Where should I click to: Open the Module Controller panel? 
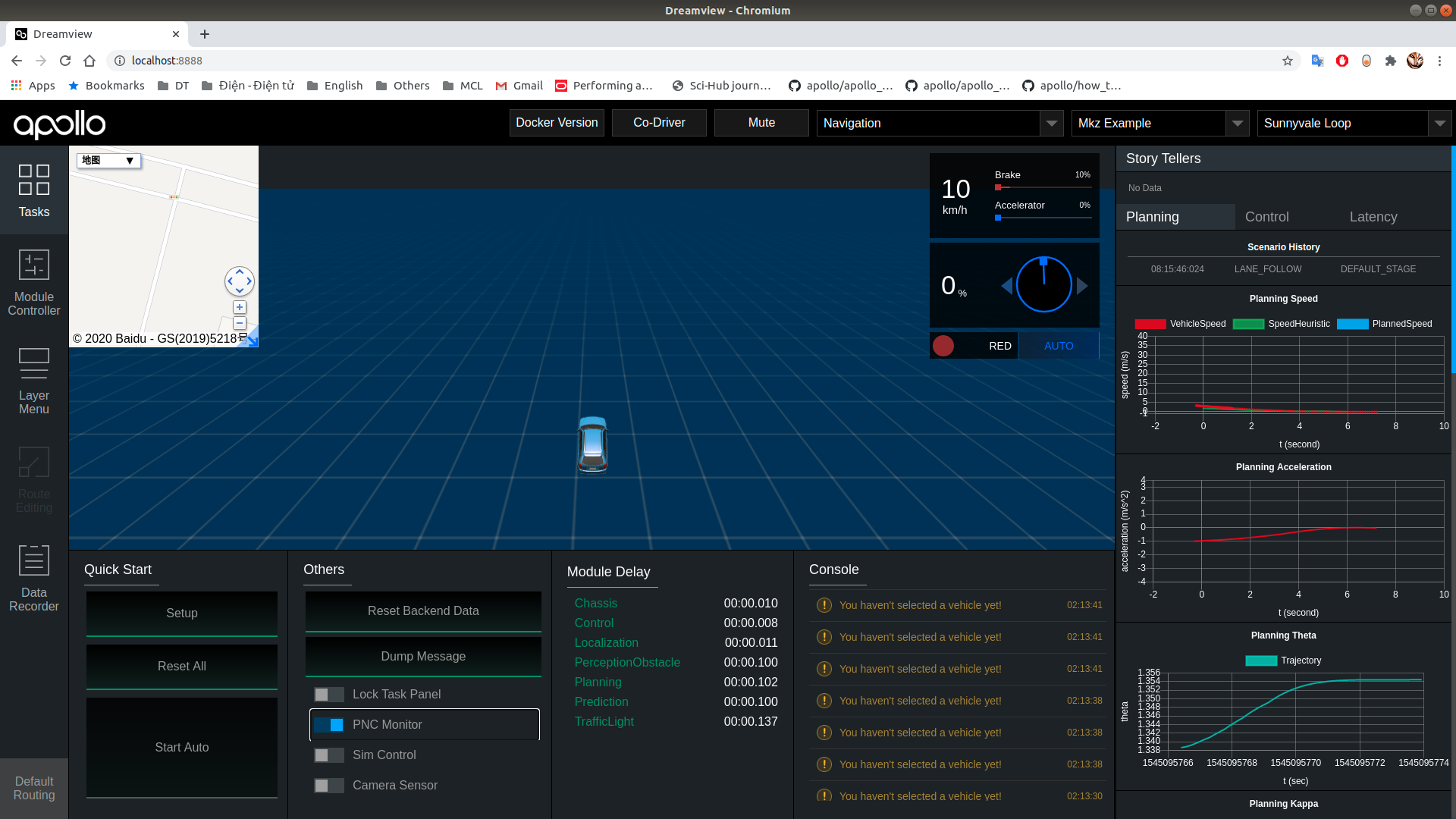click(x=34, y=283)
